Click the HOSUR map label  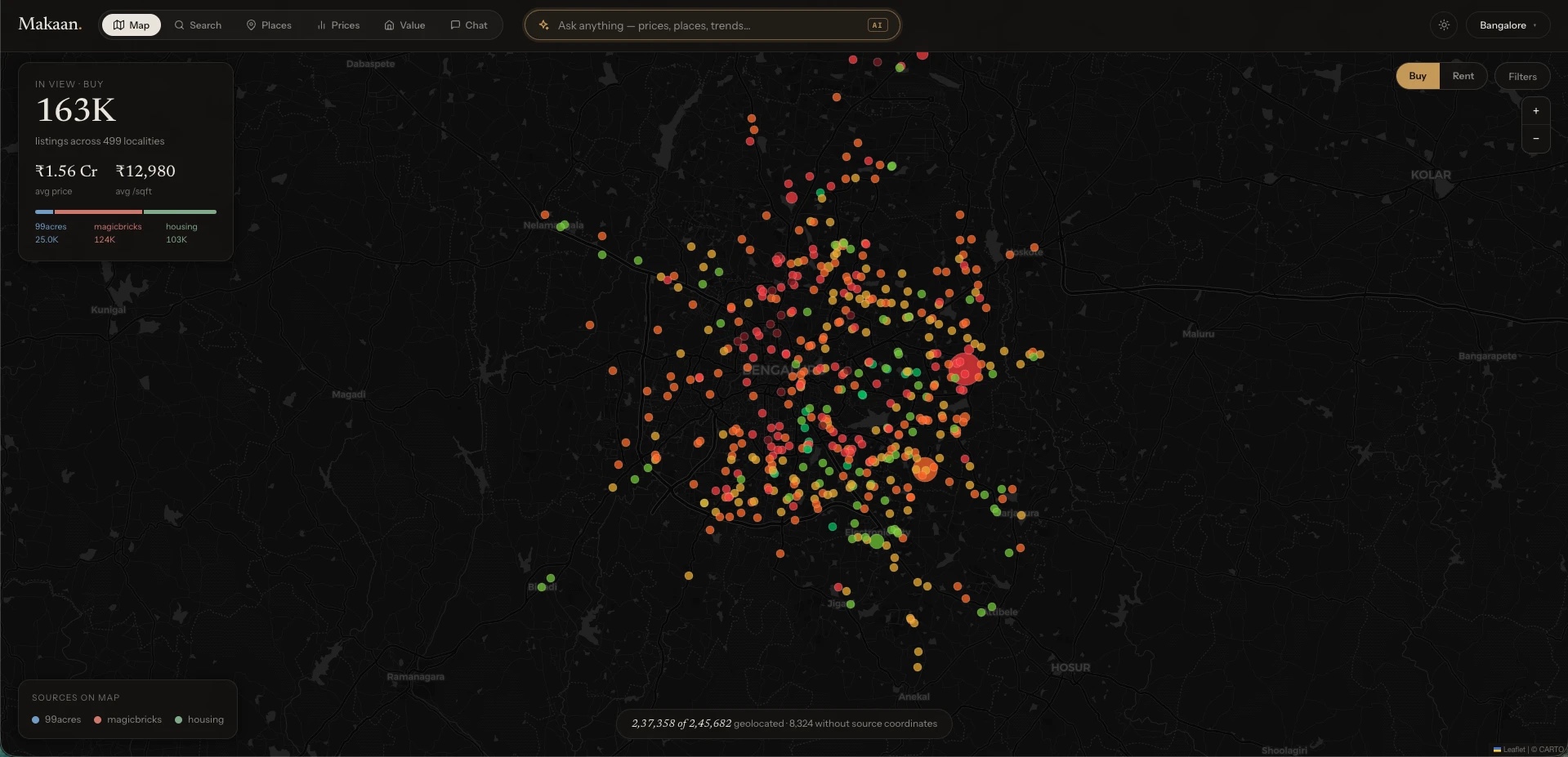(x=1070, y=667)
